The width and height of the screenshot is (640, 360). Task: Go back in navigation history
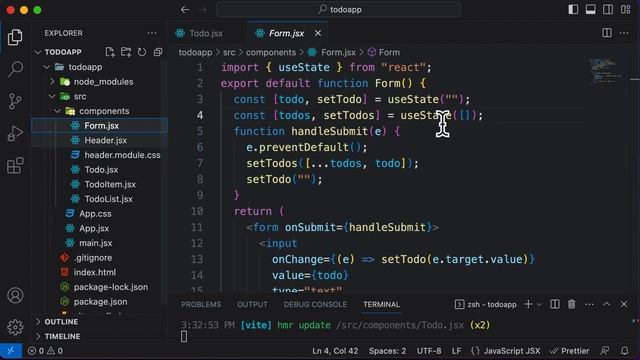[185, 9]
